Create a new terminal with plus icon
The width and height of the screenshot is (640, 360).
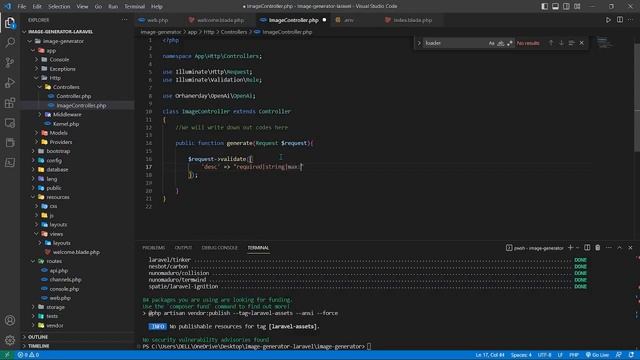click(x=571, y=248)
